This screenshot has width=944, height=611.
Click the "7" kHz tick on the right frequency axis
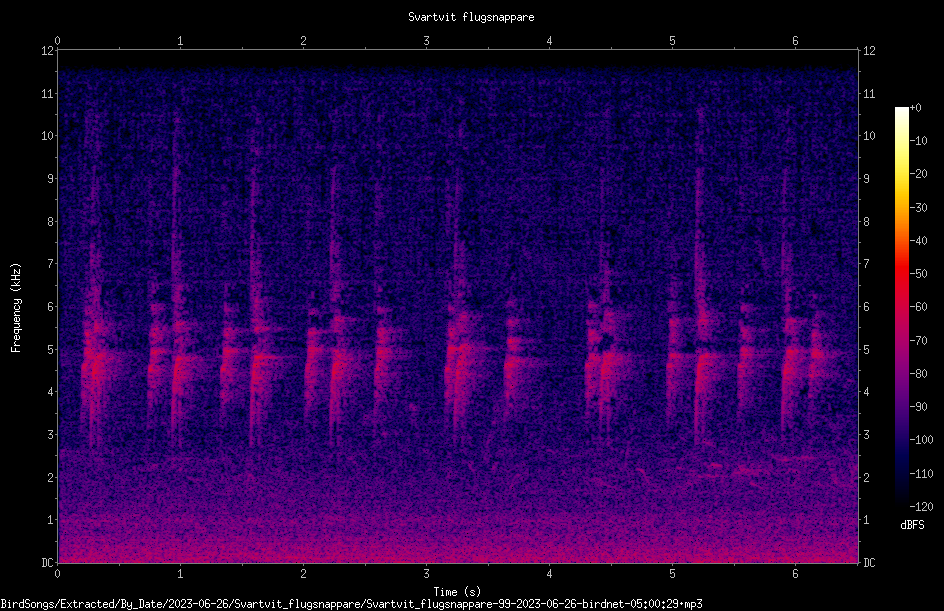(866, 264)
